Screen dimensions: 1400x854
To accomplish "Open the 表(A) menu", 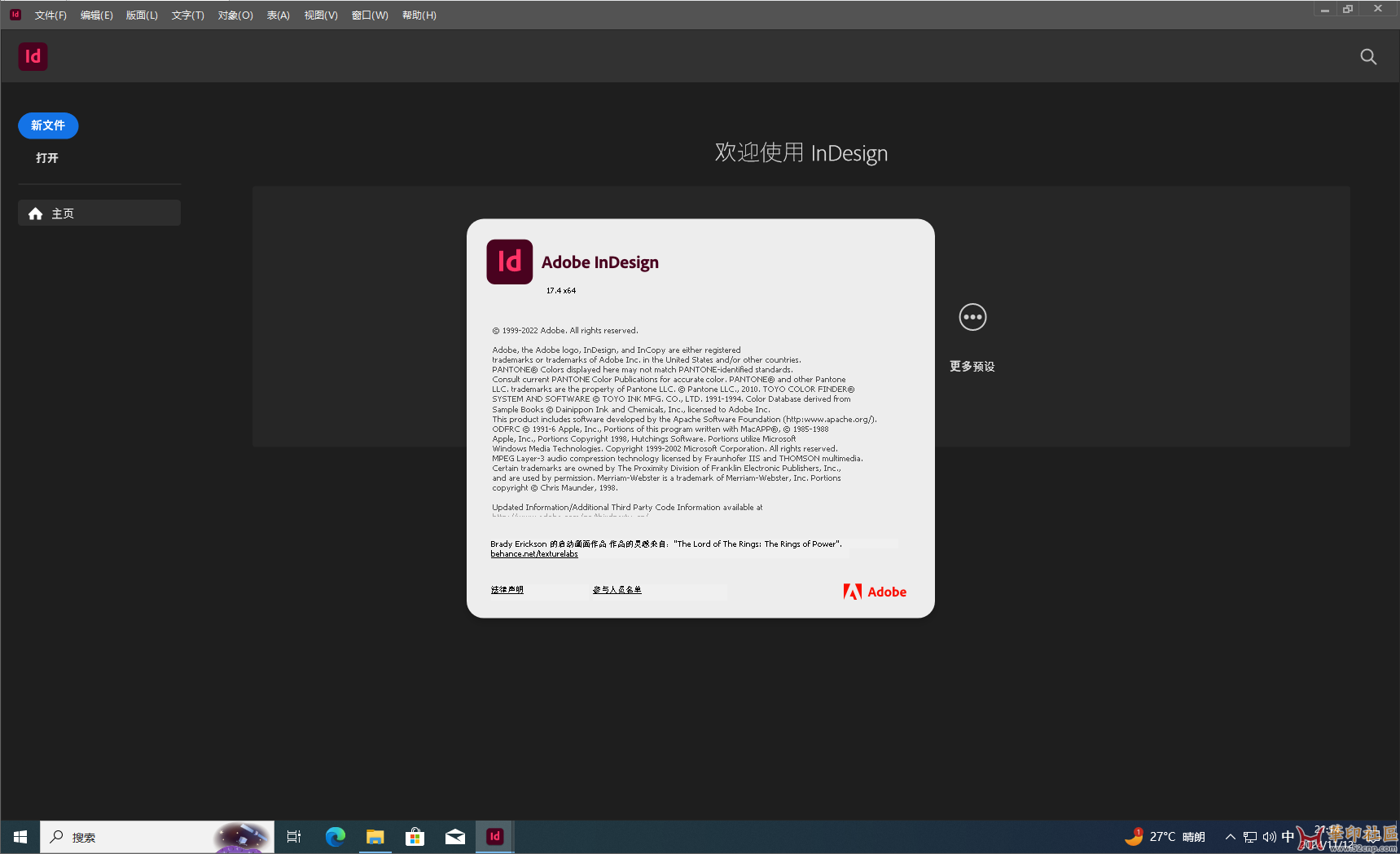I will pos(279,15).
